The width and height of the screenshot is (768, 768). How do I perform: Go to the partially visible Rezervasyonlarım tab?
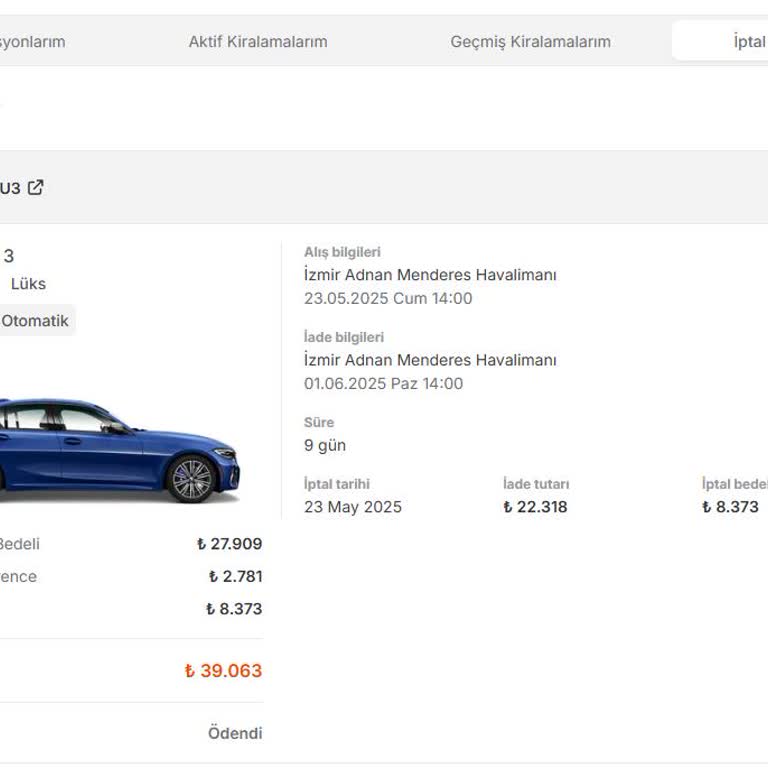[x=32, y=42]
